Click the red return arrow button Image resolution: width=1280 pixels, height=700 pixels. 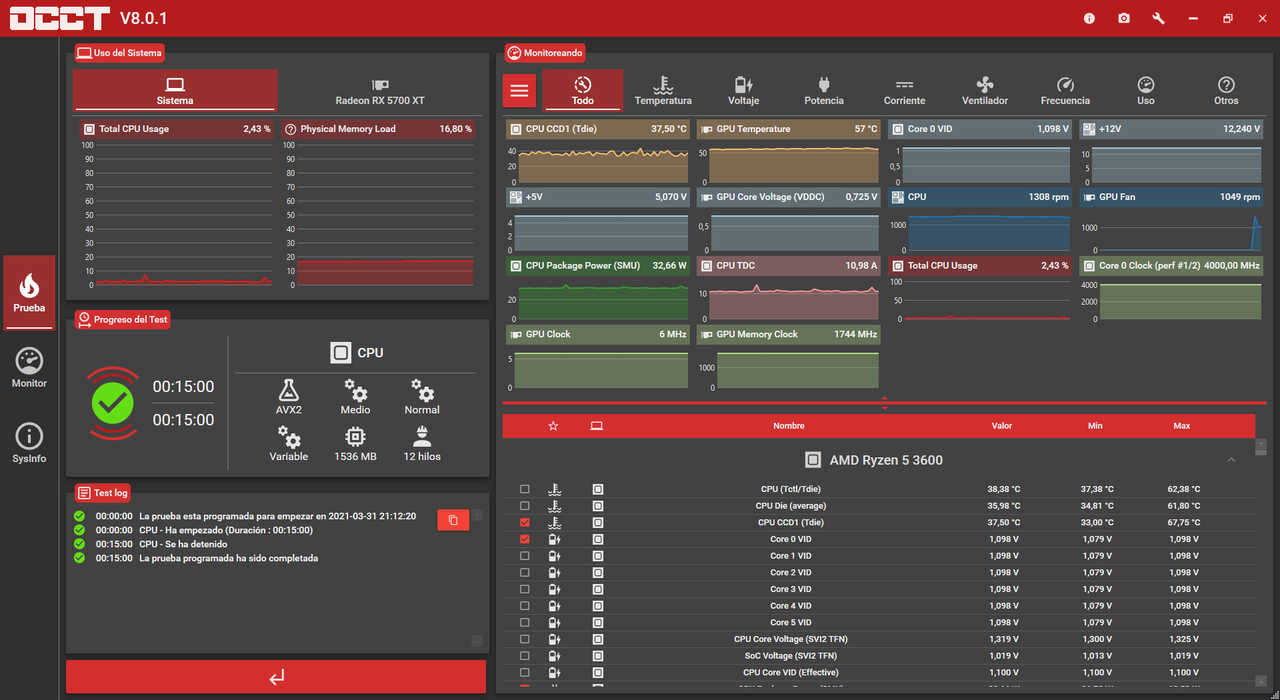(x=276, y=677)
